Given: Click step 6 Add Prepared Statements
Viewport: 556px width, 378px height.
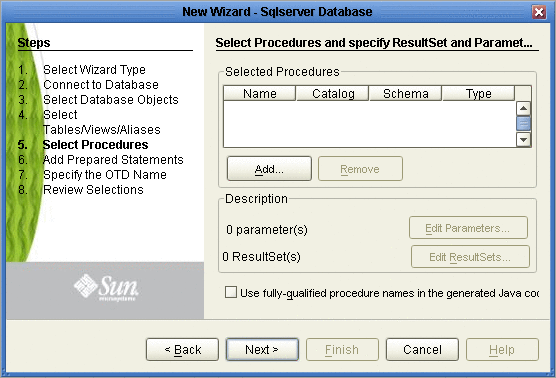Looking at the screenshot, I should tap(113, 160).
